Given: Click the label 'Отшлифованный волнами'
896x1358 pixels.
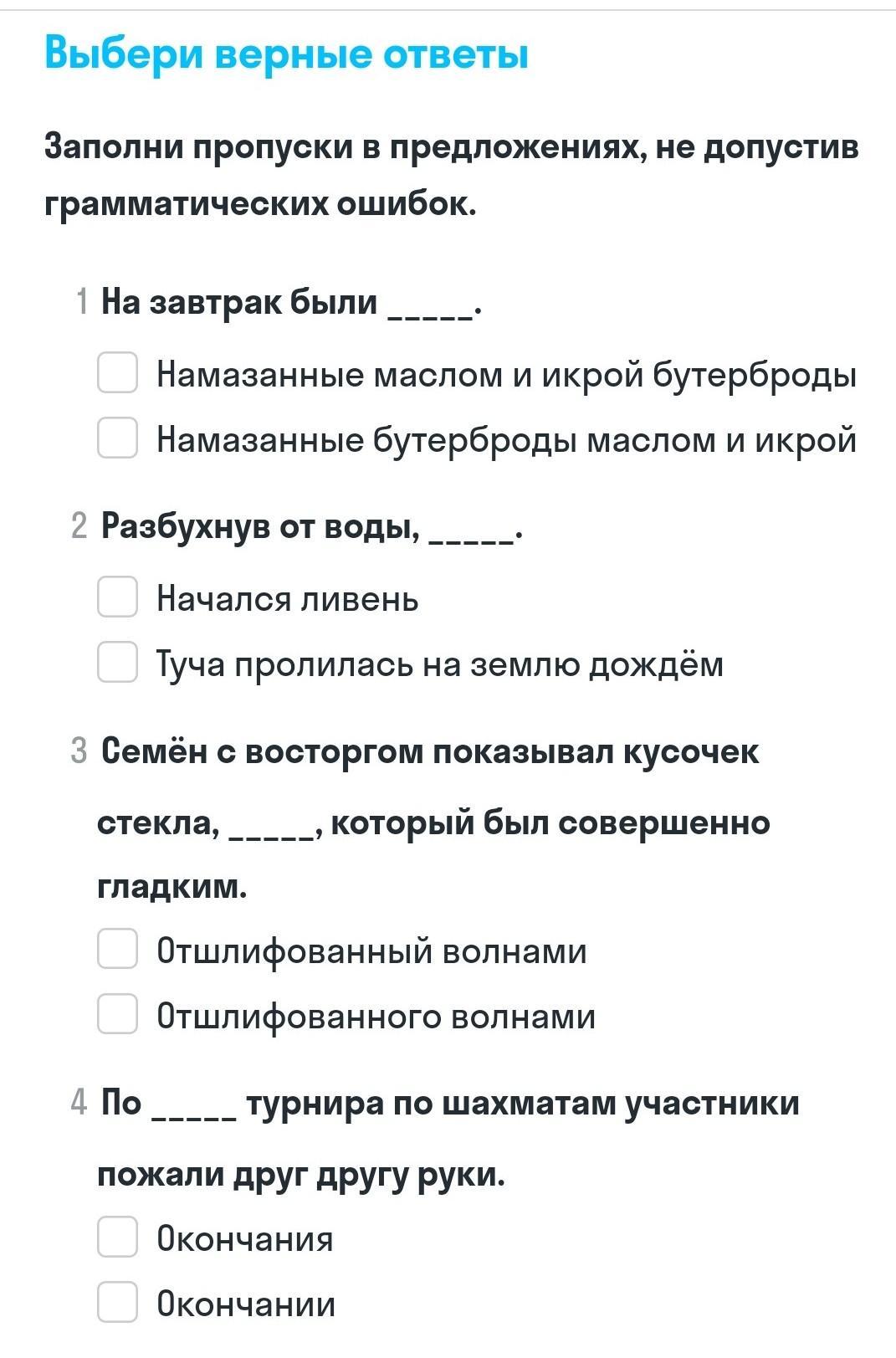Looking at the screenshot, I should (x=372, y=951).
